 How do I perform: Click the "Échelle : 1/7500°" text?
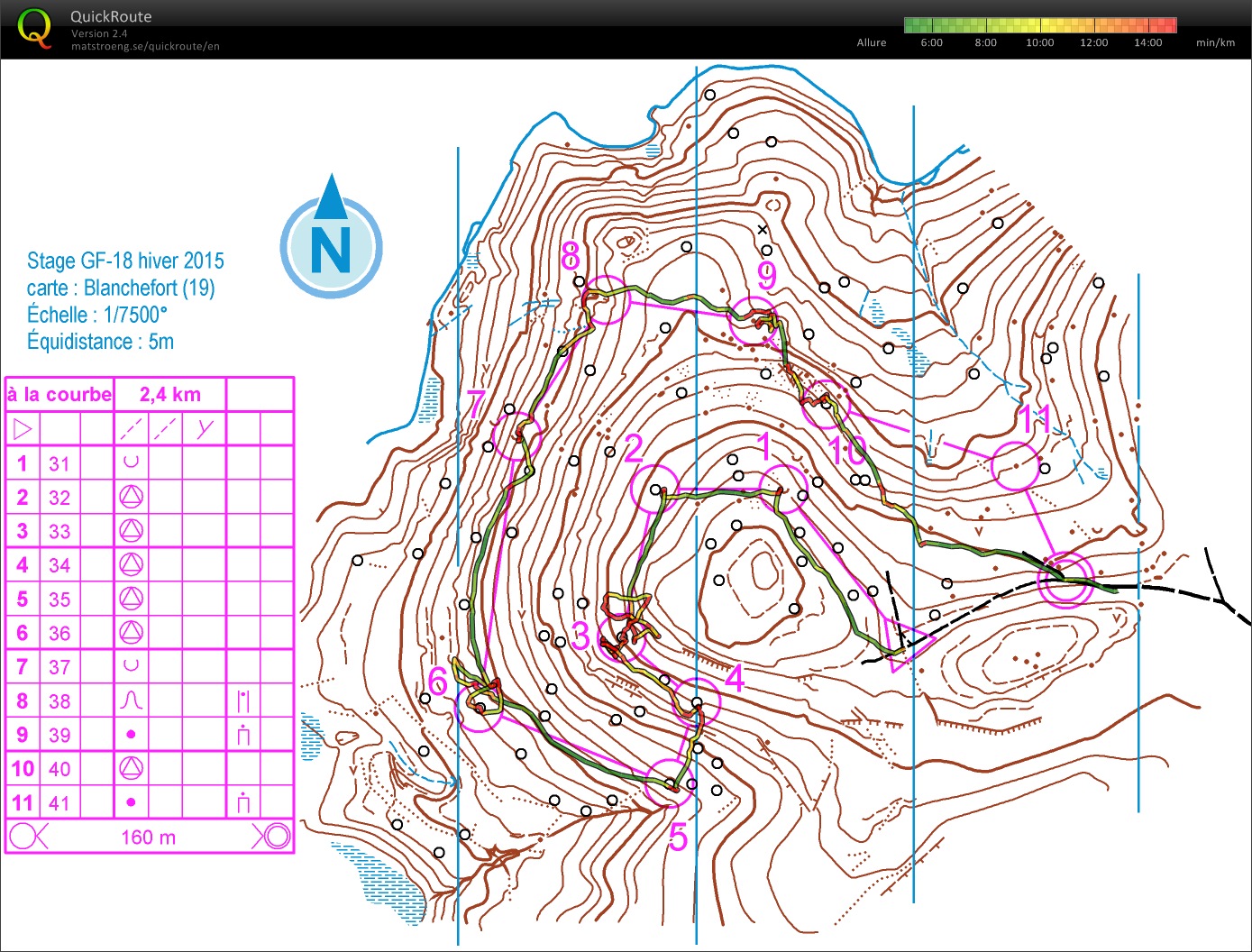97,315
